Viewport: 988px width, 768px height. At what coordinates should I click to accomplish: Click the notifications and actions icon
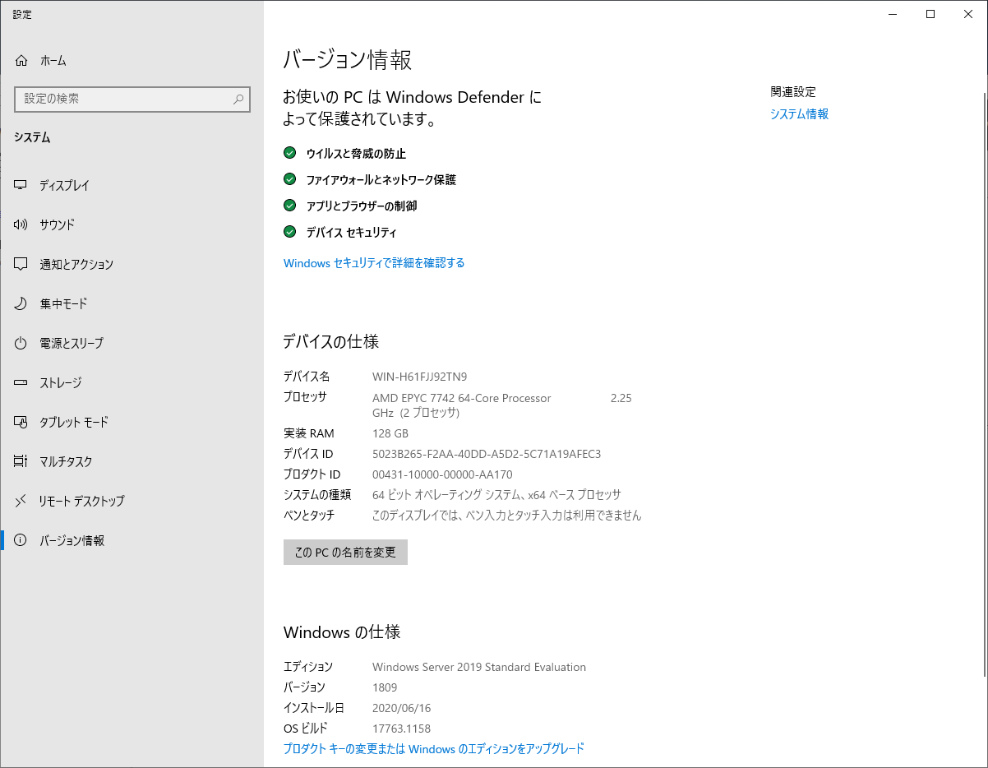[20, 264]
